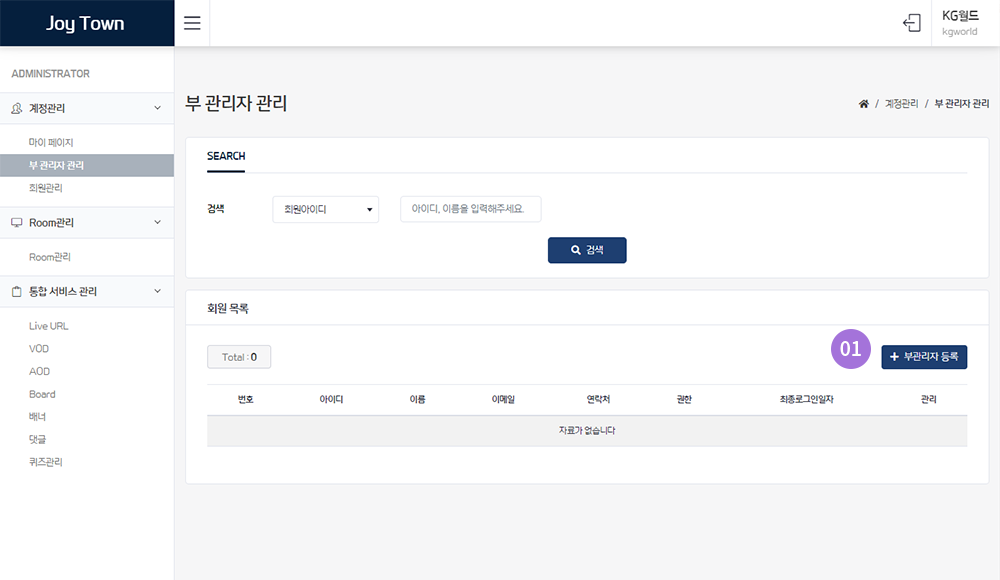
Task: Click the 계정관리 breadcrumb link
Action: [x=900, y=104]
